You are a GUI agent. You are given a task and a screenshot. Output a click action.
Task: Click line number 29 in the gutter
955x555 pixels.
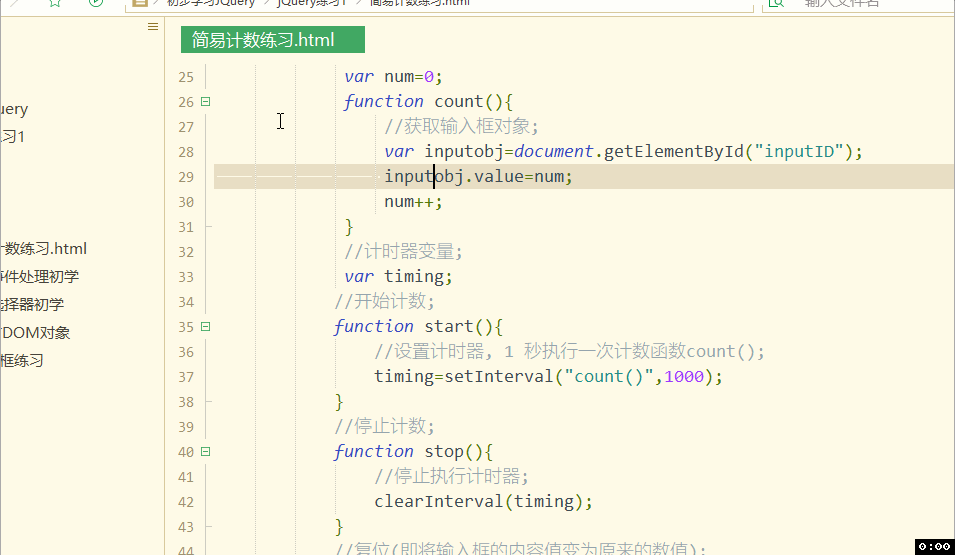[x=186, y=177]
